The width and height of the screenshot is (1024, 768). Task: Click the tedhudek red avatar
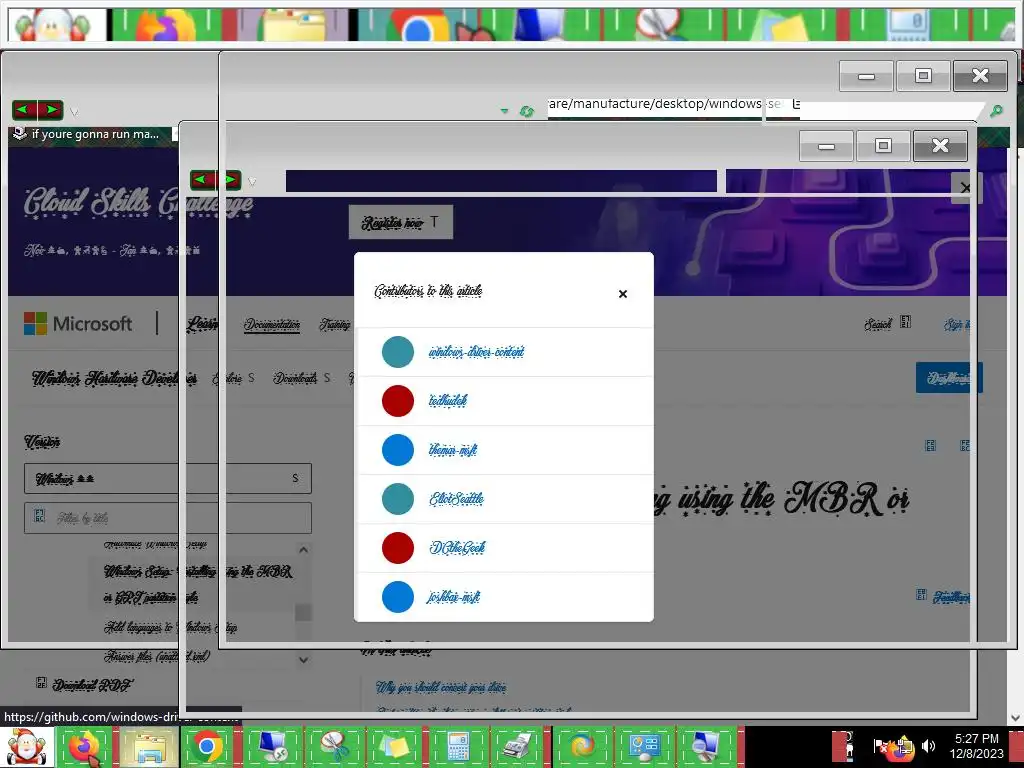398,400
